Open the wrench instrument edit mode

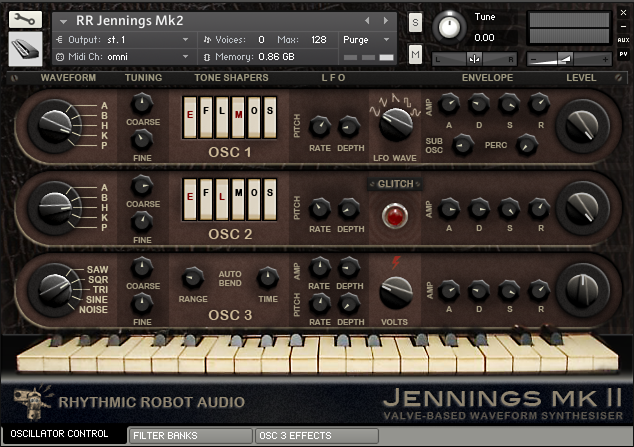click(25, 19)
